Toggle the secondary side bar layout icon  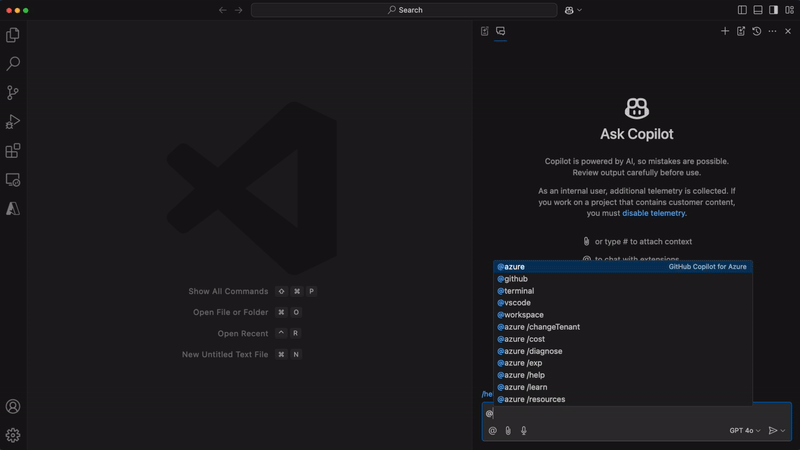click(773, 10)
